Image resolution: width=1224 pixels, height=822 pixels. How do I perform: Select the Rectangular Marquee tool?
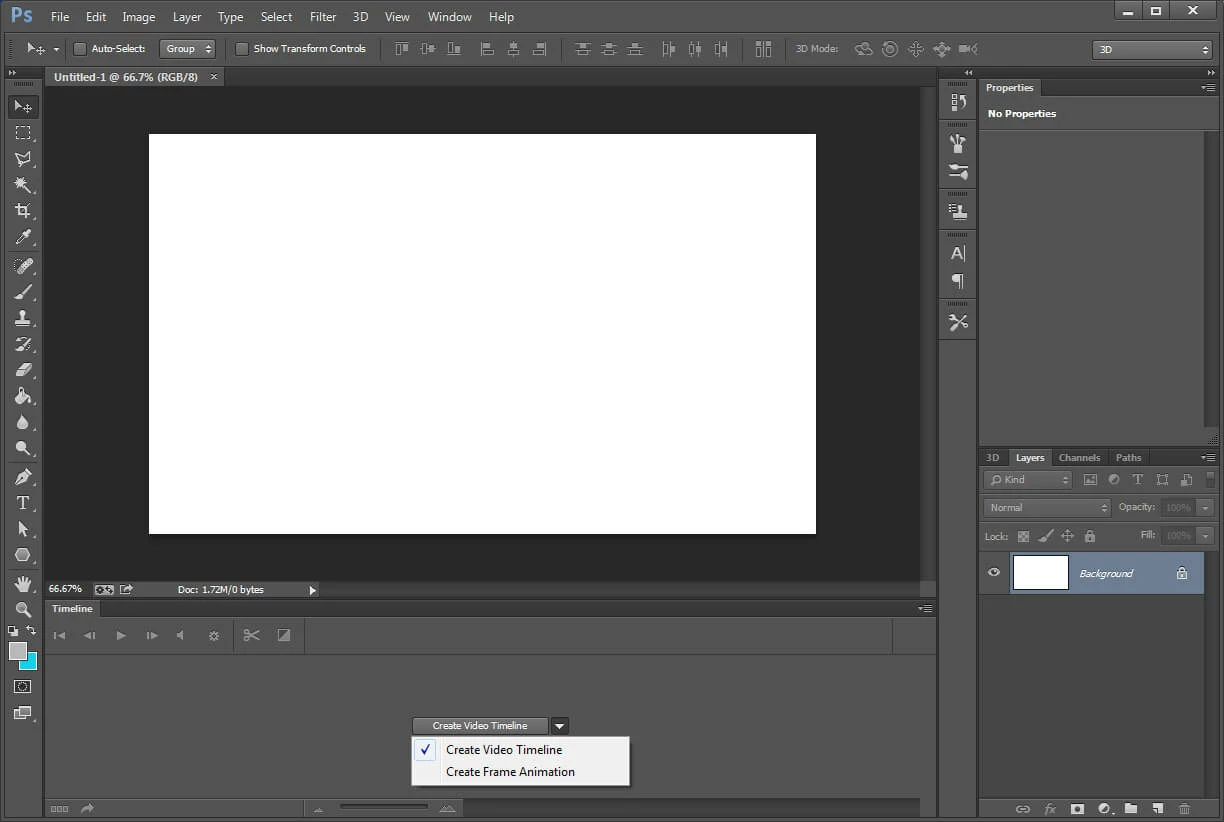pos(23,132)
